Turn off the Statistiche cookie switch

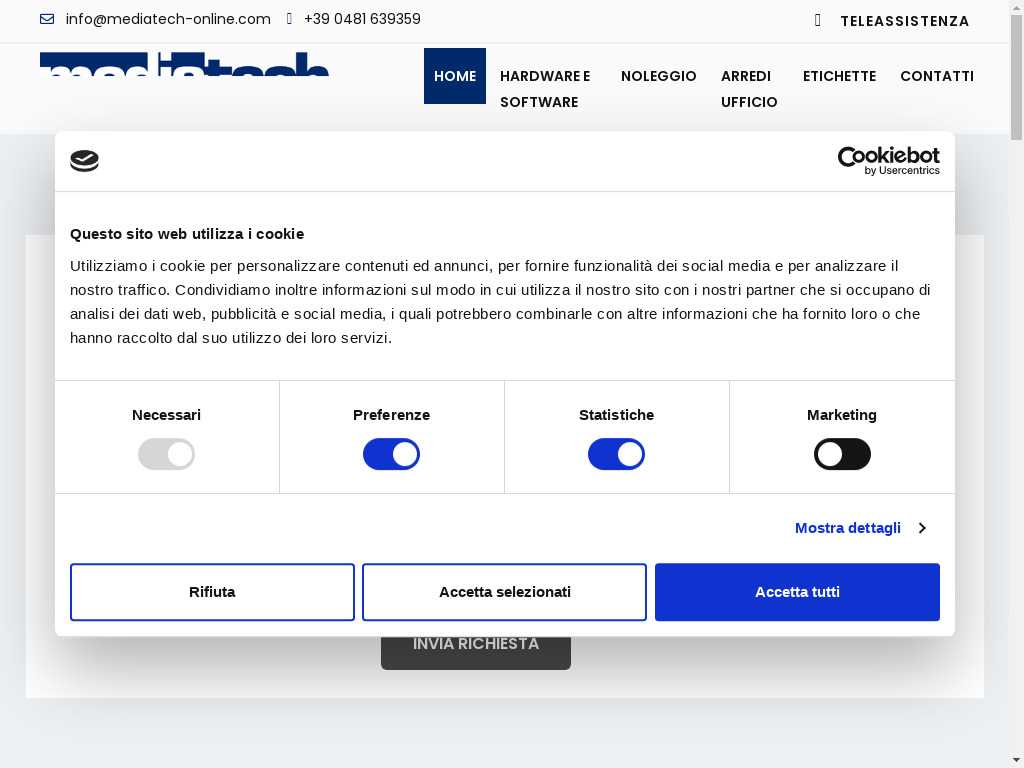(616, 455)
